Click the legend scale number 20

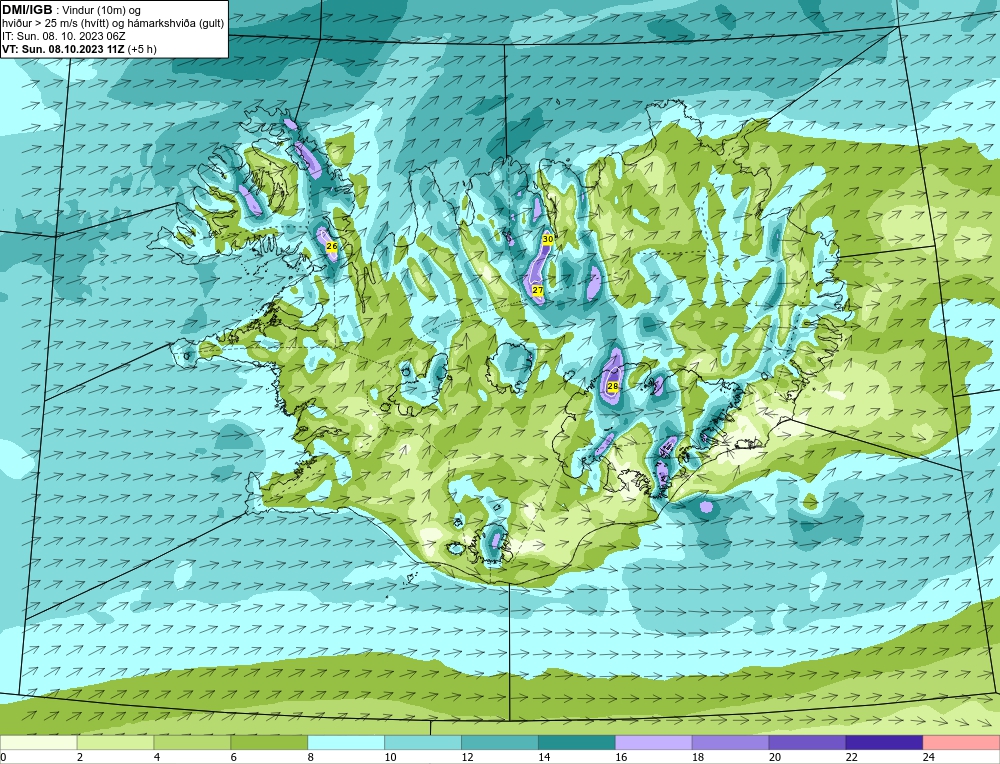pyautogui.click(x=774, y=757)
